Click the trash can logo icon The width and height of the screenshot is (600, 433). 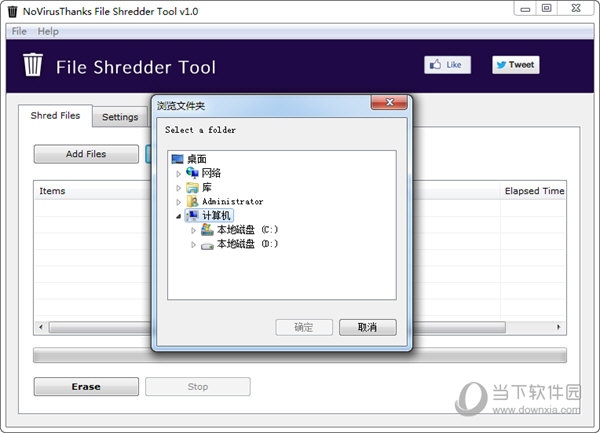34,66
